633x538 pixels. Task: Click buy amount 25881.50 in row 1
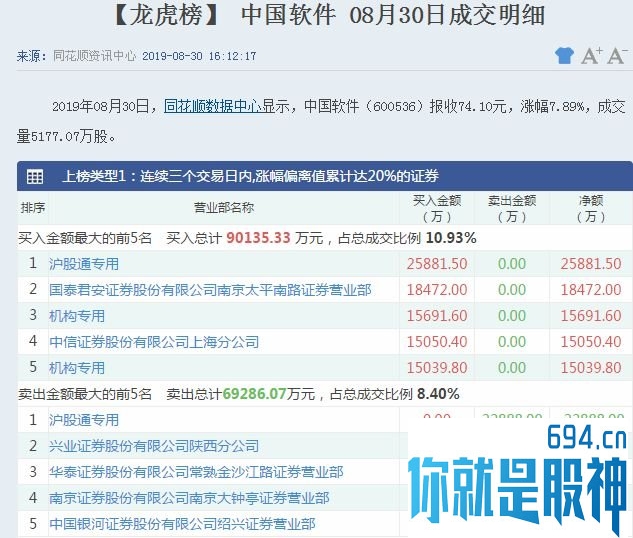click(437, 264)
